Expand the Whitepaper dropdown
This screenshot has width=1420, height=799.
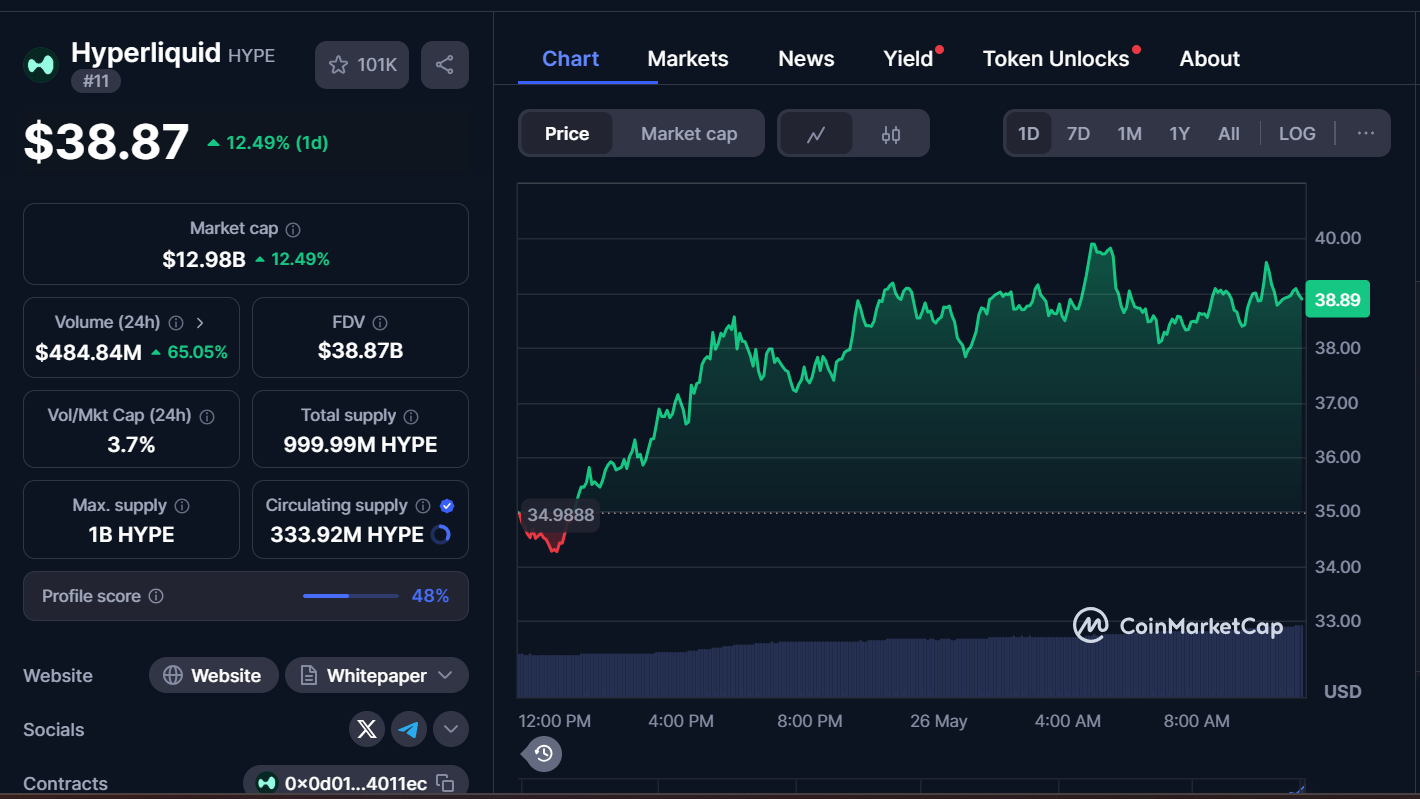(377, 676)
